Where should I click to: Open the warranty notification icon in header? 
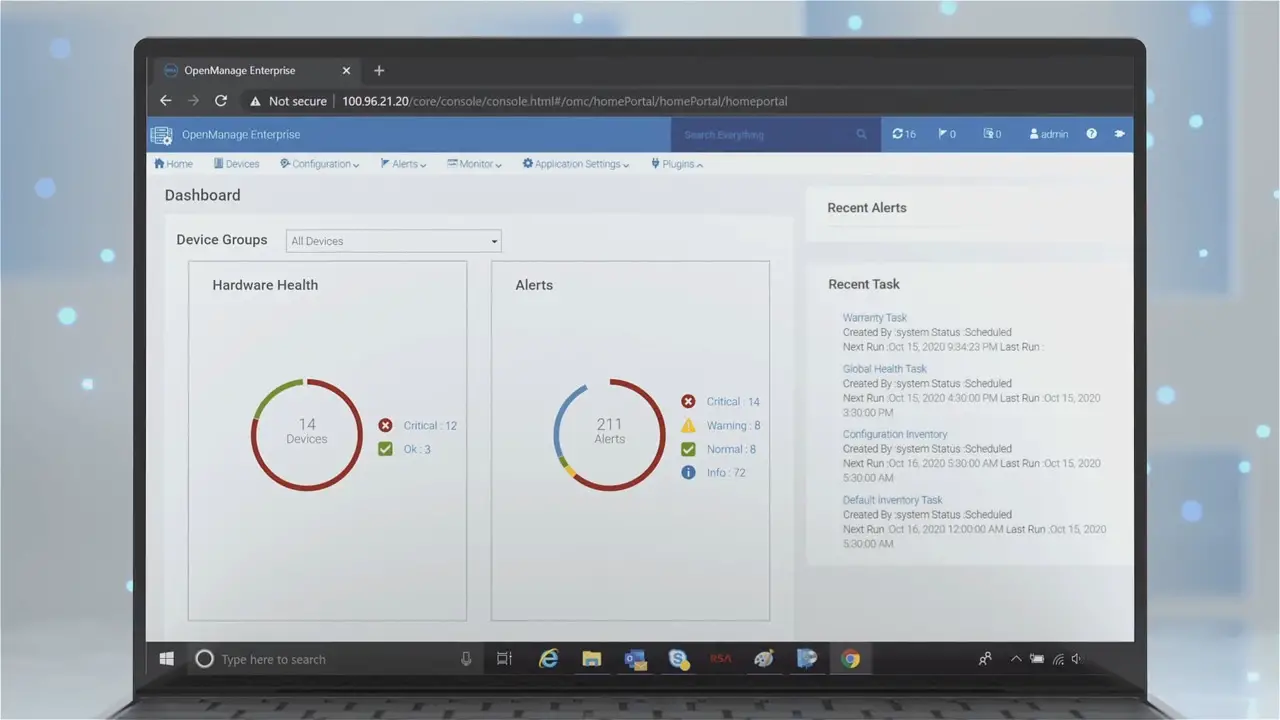(x=990, y=133)
